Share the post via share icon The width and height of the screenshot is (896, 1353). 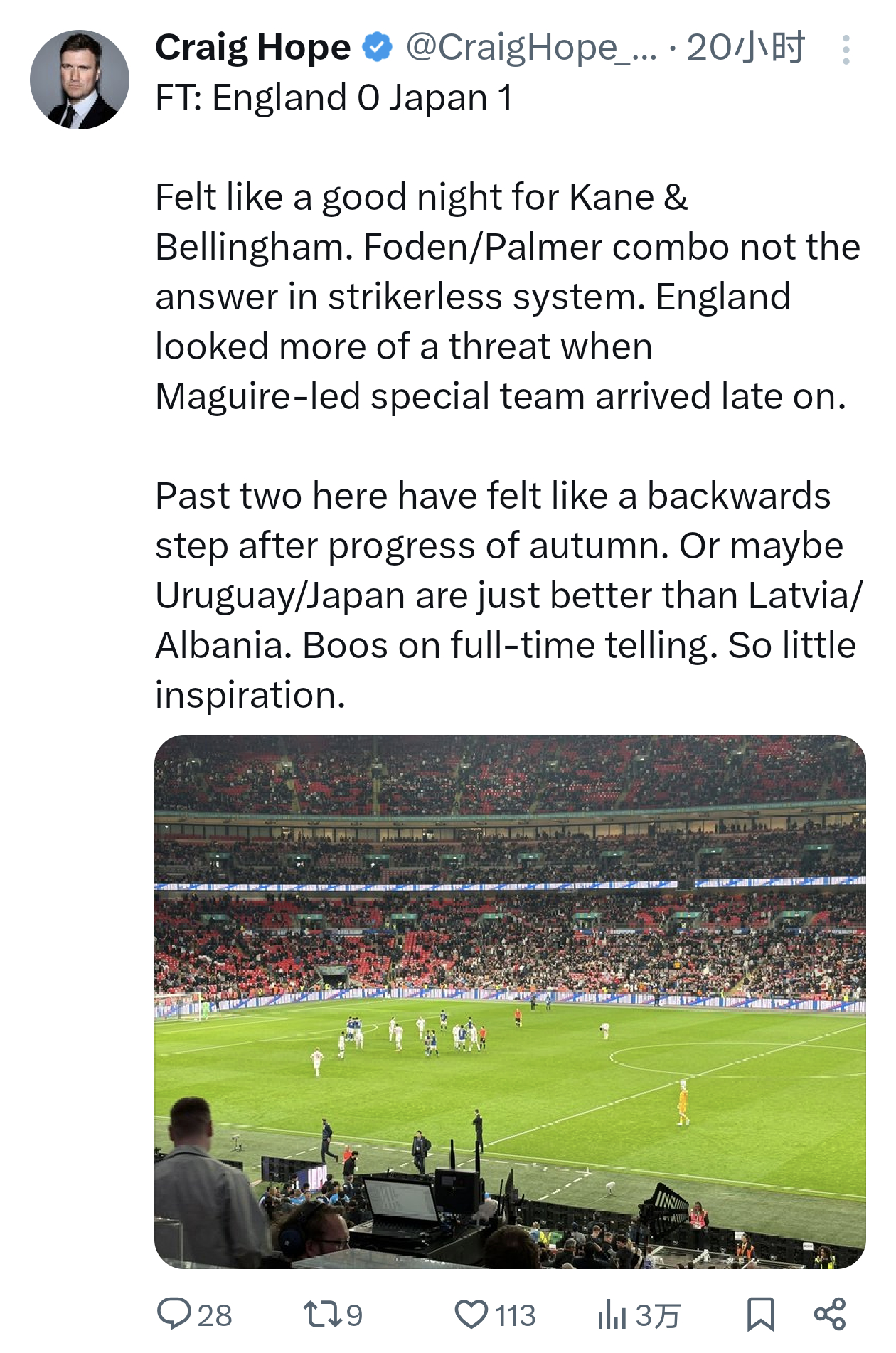(829, 1314)
